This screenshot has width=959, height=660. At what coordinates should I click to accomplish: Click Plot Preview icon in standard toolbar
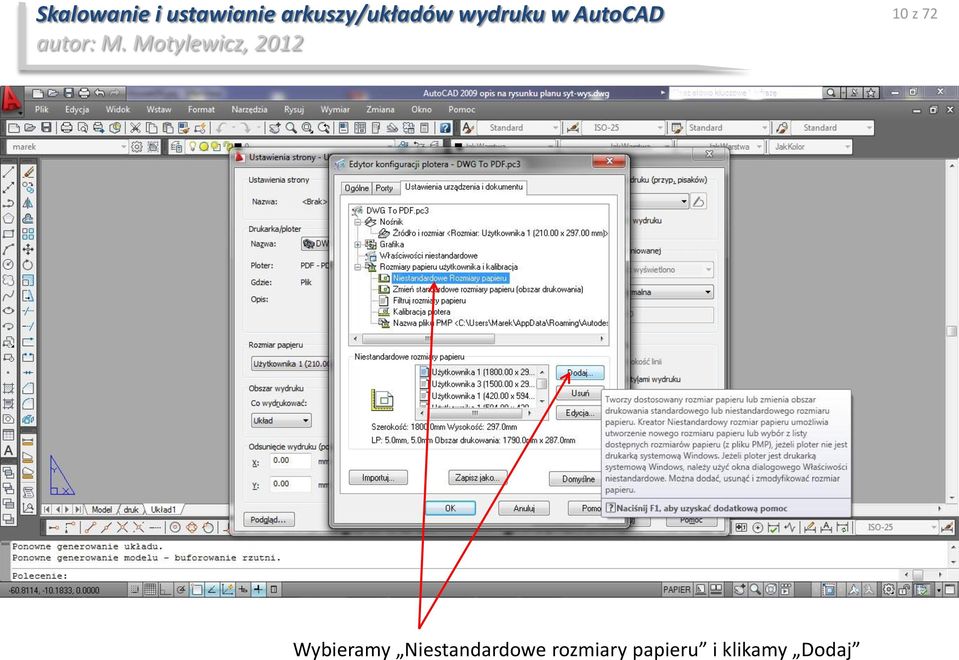(x=83, y=128)
